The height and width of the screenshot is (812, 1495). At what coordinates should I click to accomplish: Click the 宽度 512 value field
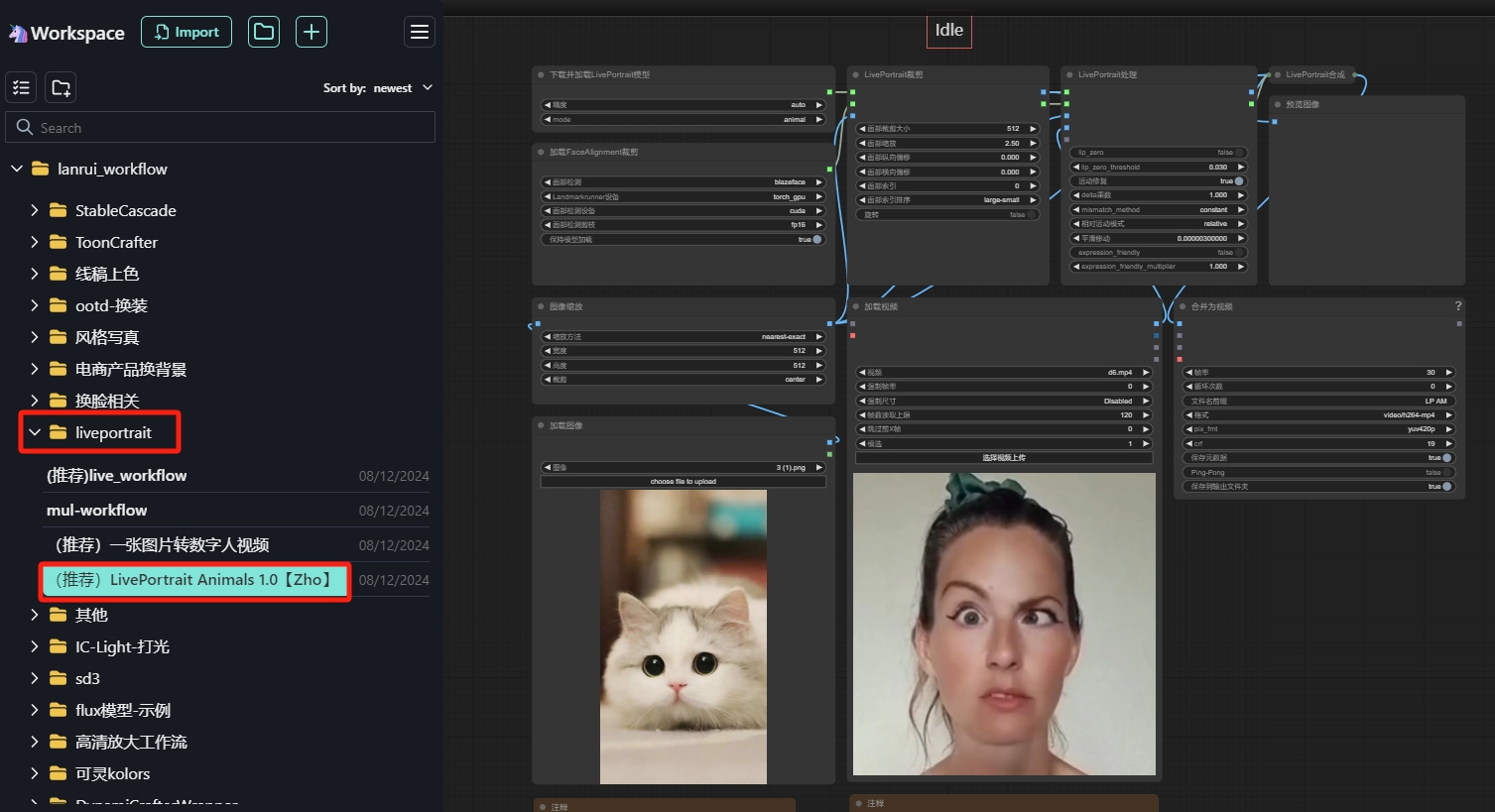click(x=683, y=351)
